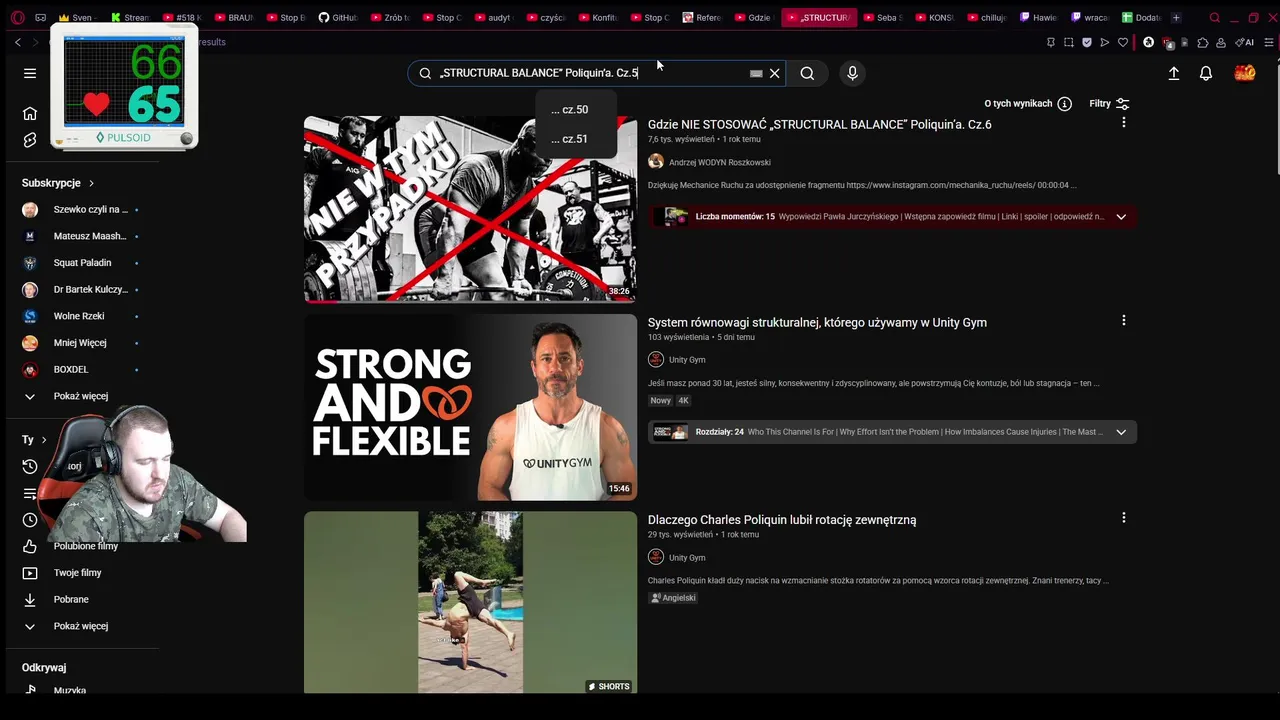
Task: Switch to the 'Stream' browser tab
Action: coord(130,17)
